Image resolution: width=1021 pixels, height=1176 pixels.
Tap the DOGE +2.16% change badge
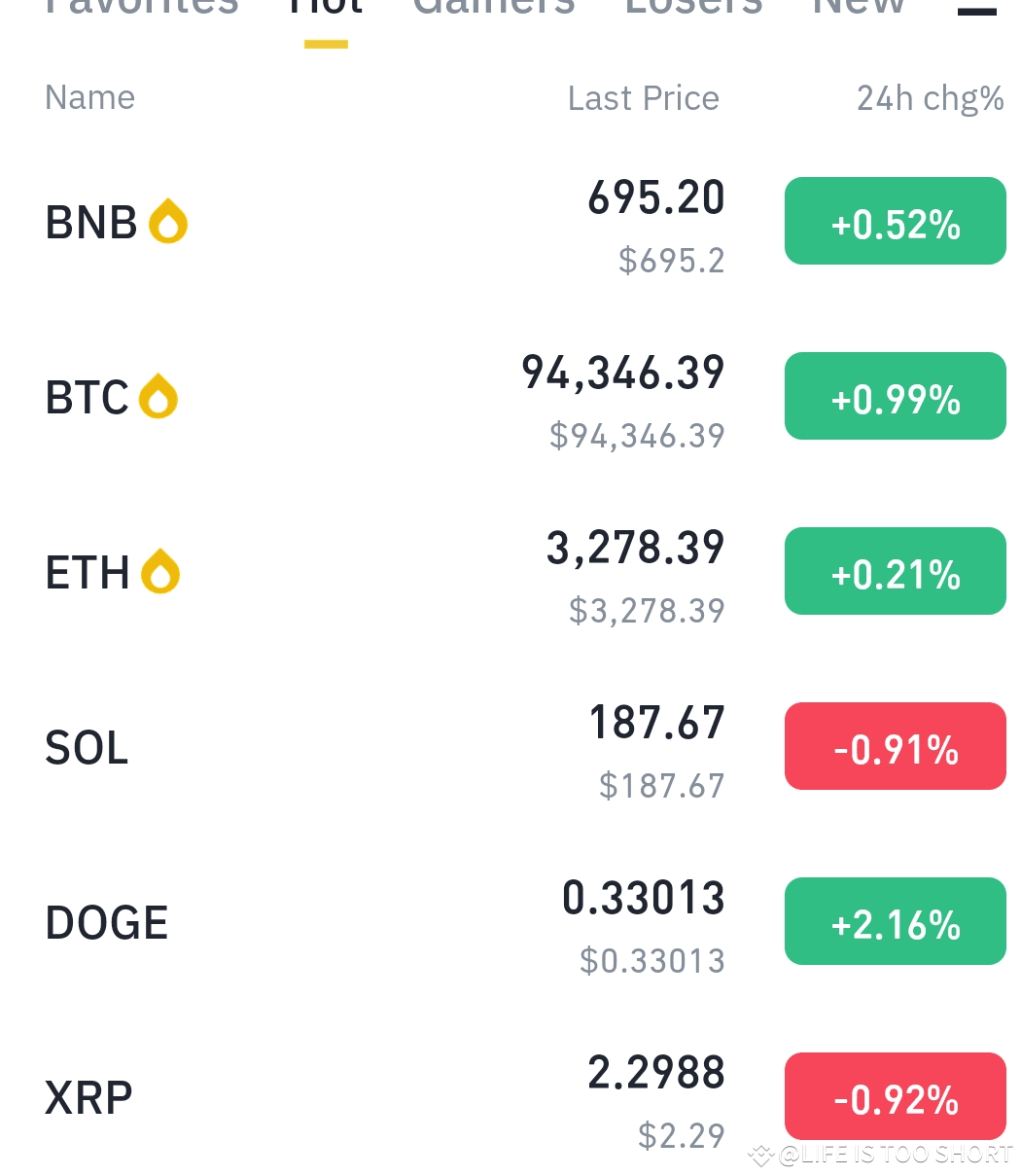click(896, 921)
